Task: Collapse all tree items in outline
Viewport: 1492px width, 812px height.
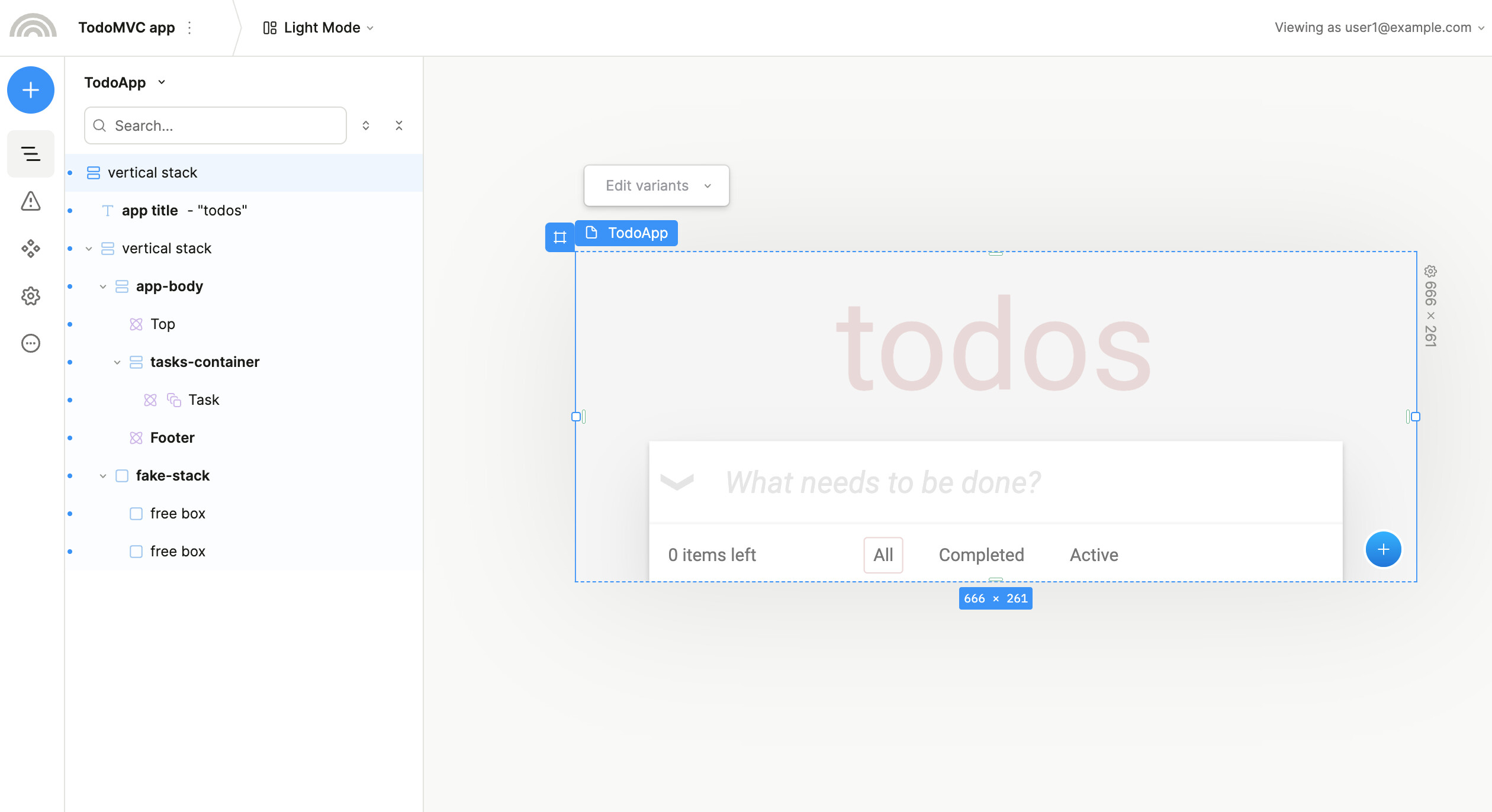Action: pyautogui.click(x=399, y=125)
